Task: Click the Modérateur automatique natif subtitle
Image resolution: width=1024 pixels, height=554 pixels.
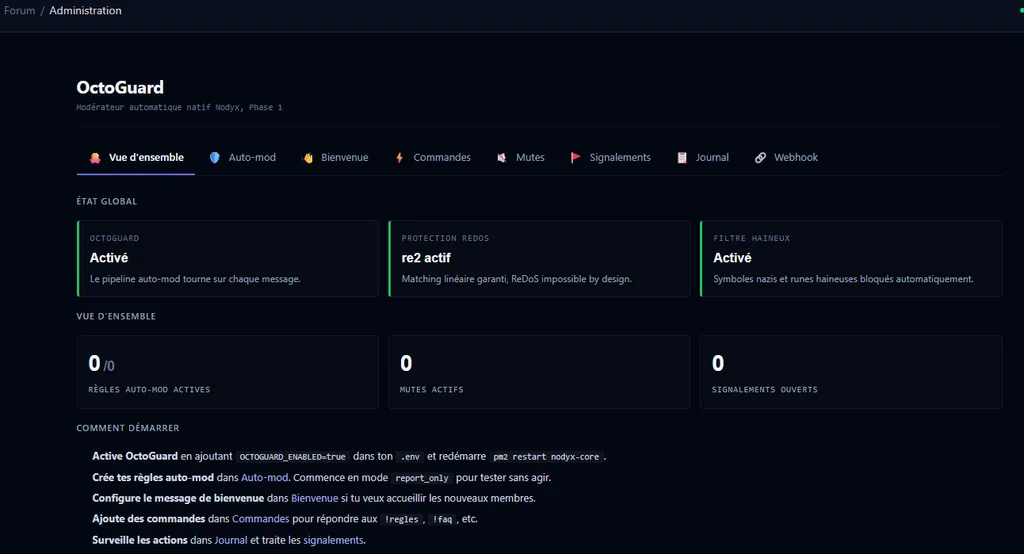Action: pos(180,107)
